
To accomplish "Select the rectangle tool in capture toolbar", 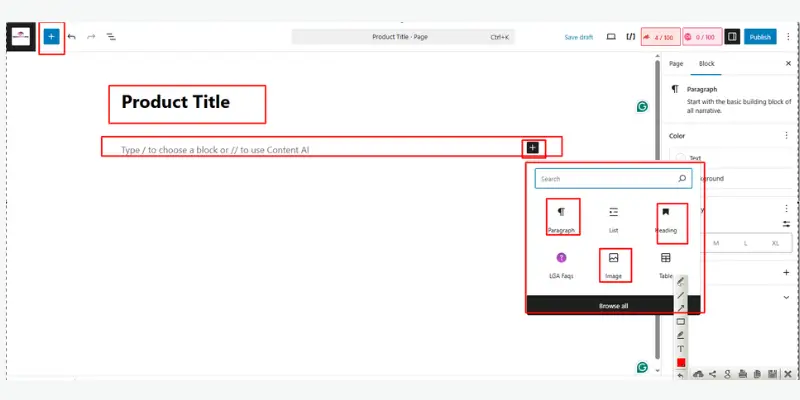I will pos(681,322).
